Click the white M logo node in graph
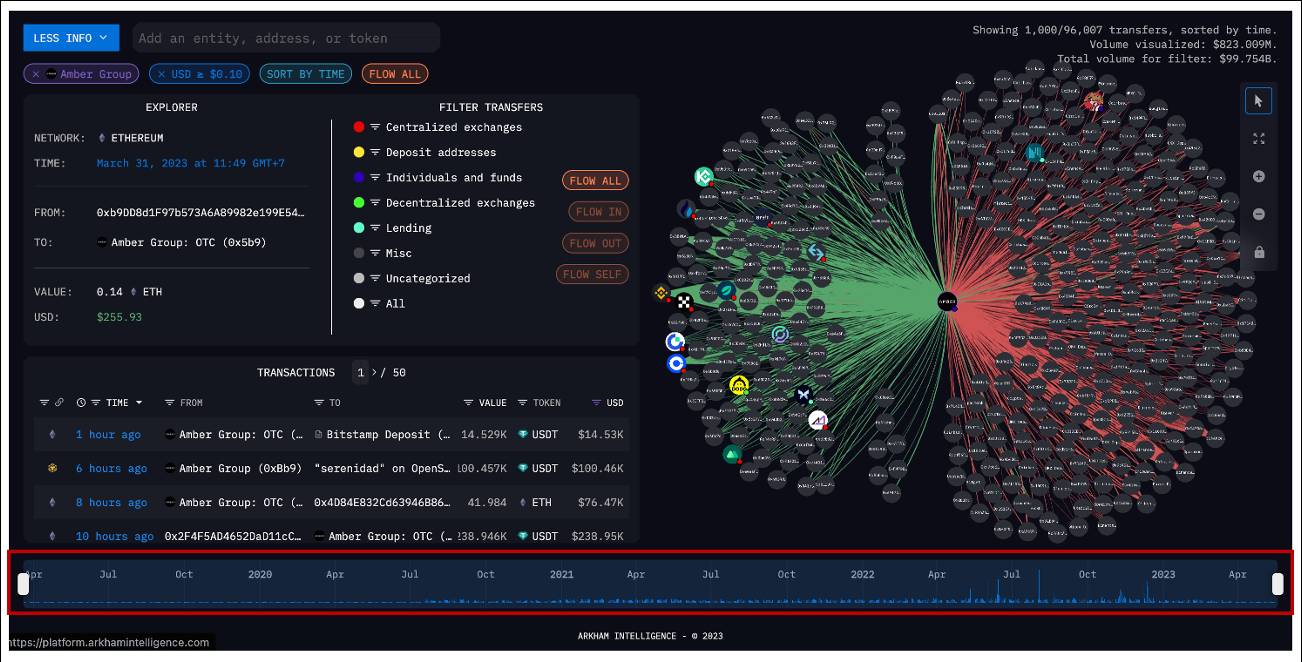 coord(818,421)
